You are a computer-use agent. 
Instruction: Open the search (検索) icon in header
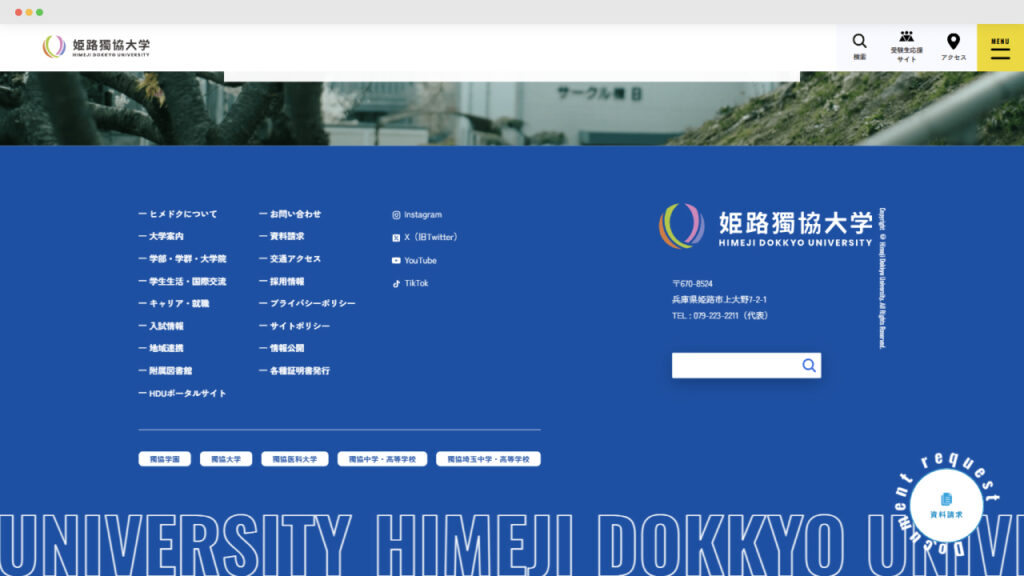(859, 47)
